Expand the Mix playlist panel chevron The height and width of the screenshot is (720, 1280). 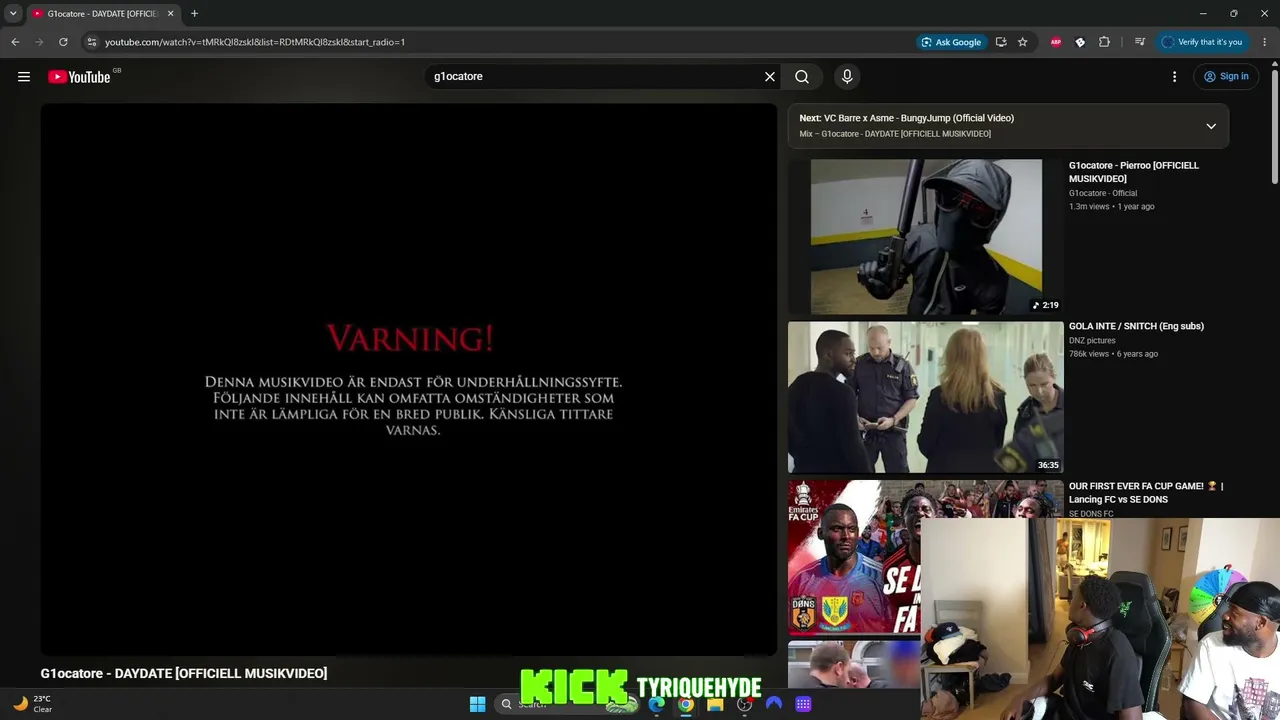pos(1211,126)
